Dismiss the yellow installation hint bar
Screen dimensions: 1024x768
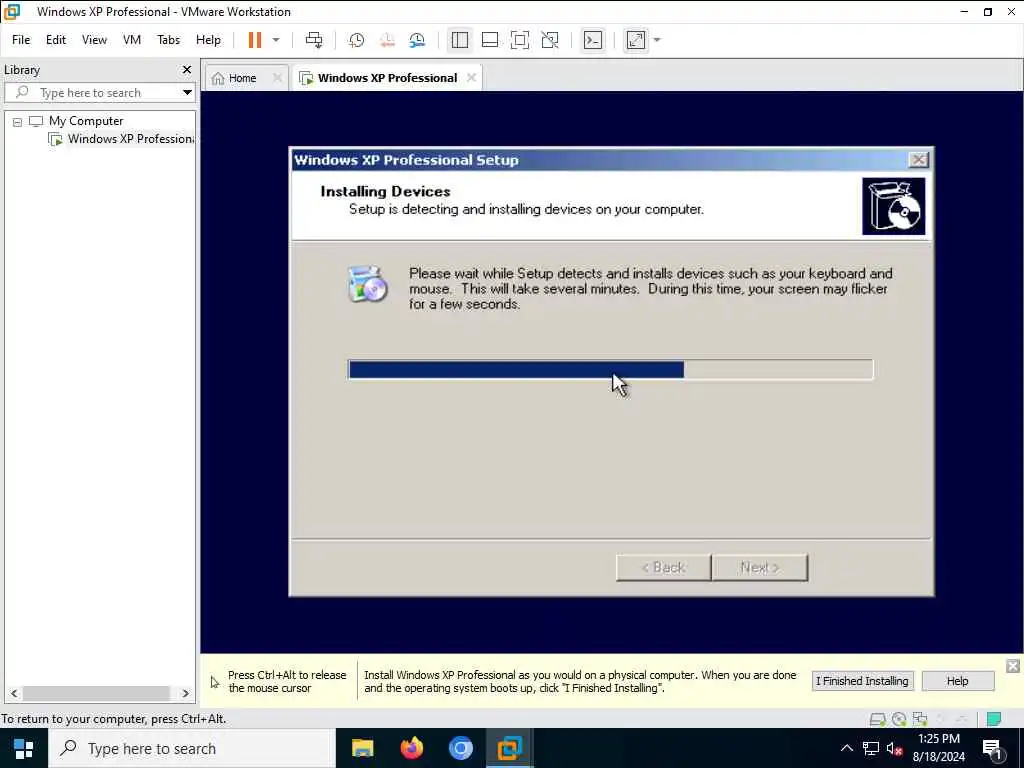point(1013,666)
